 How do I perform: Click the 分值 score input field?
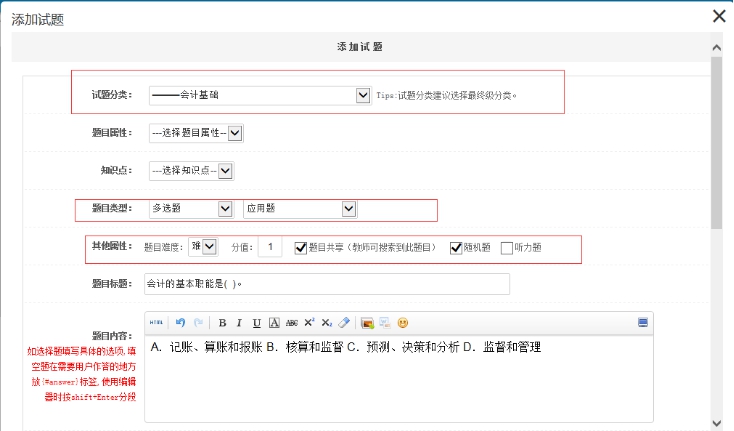270,247
